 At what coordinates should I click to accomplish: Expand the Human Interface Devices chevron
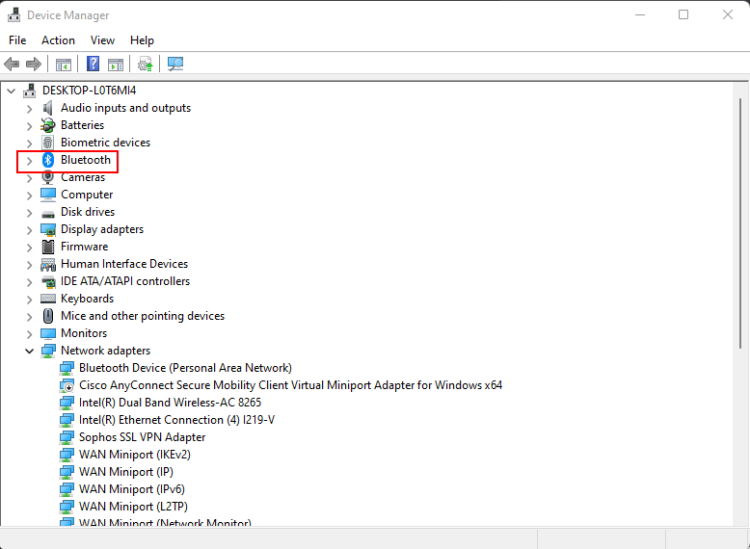(29, 264)
